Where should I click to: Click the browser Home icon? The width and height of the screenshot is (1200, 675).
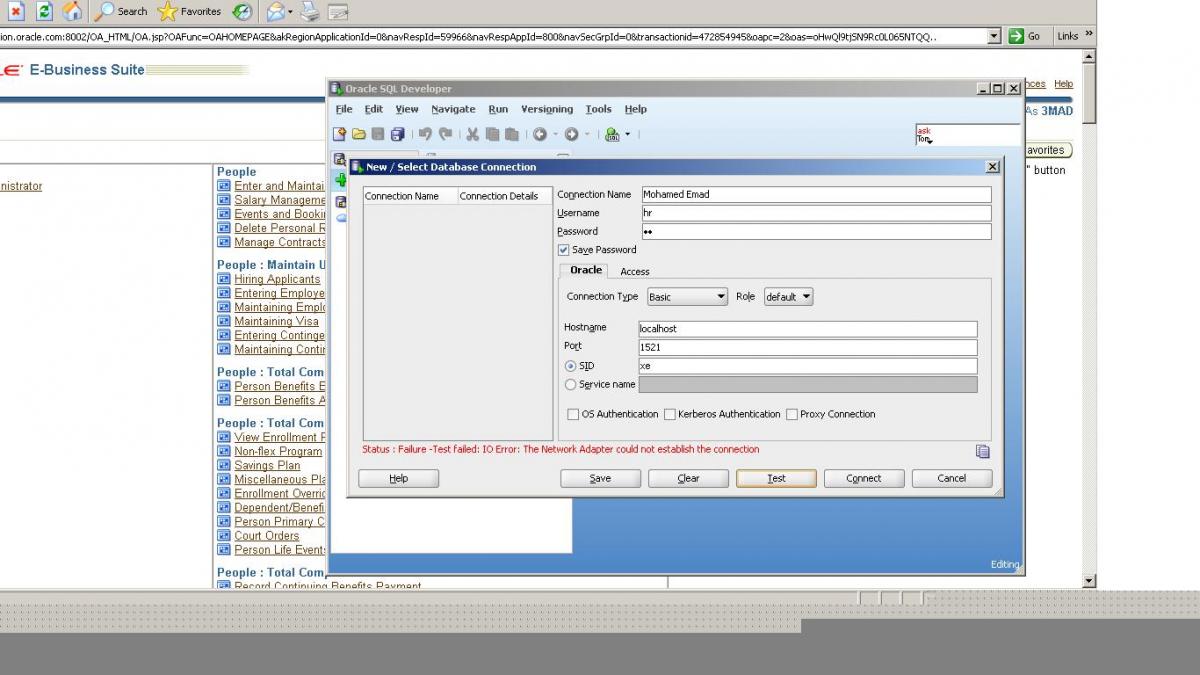click(72, 11)
